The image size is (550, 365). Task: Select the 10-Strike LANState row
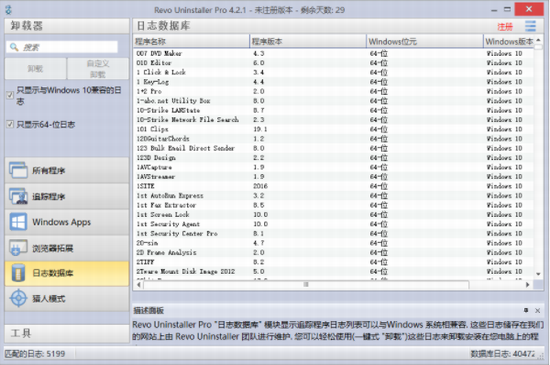333,110
